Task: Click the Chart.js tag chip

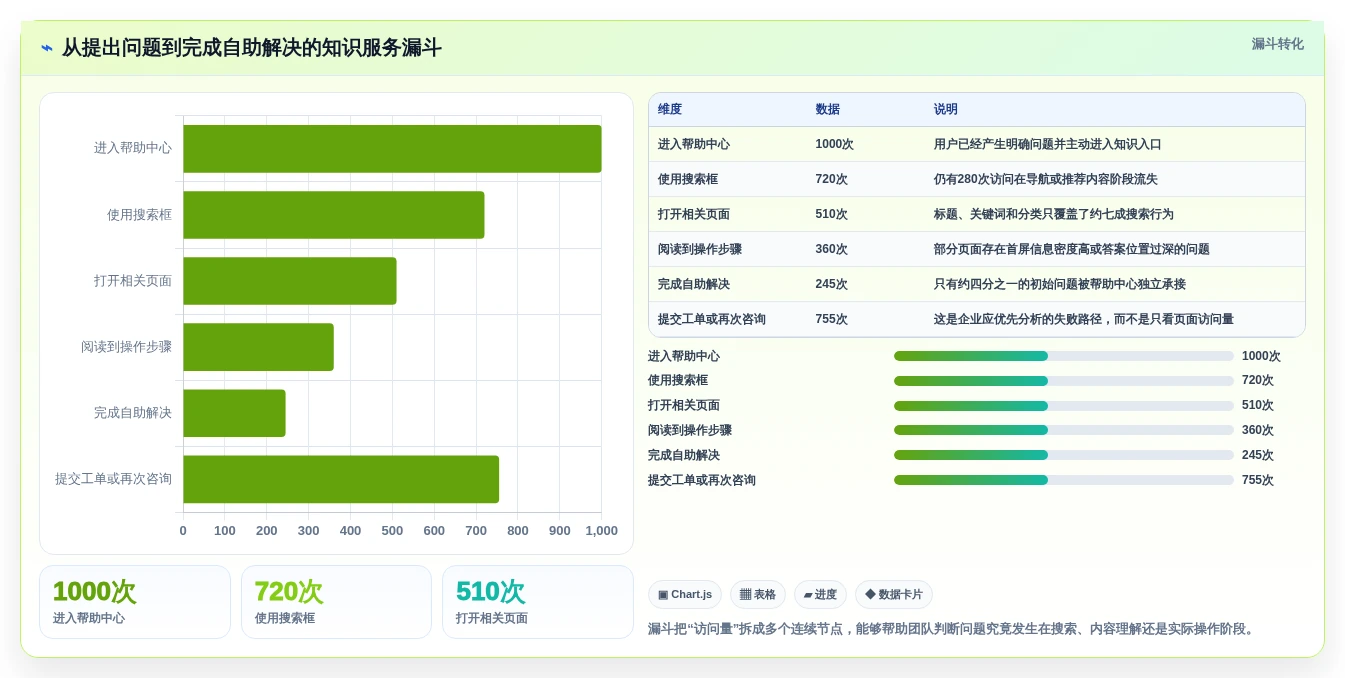Action: (x=685, y=595)
